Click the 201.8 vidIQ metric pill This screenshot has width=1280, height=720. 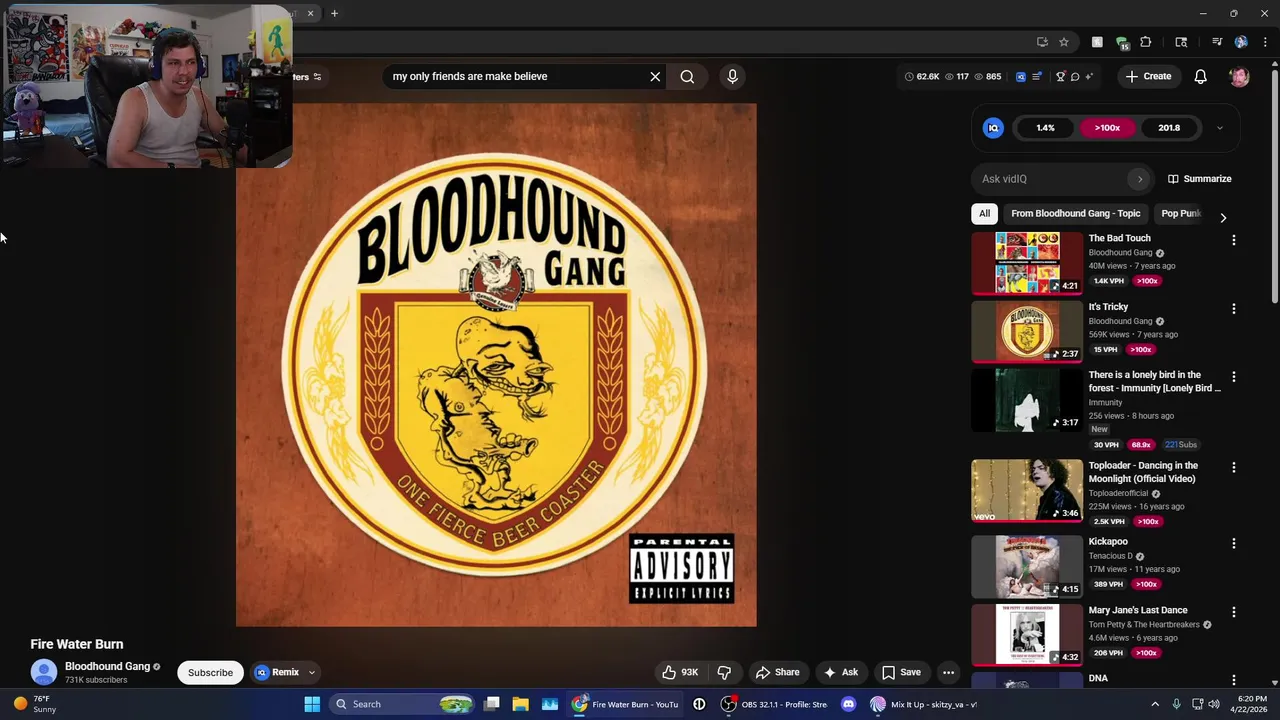pos(1169,128)
